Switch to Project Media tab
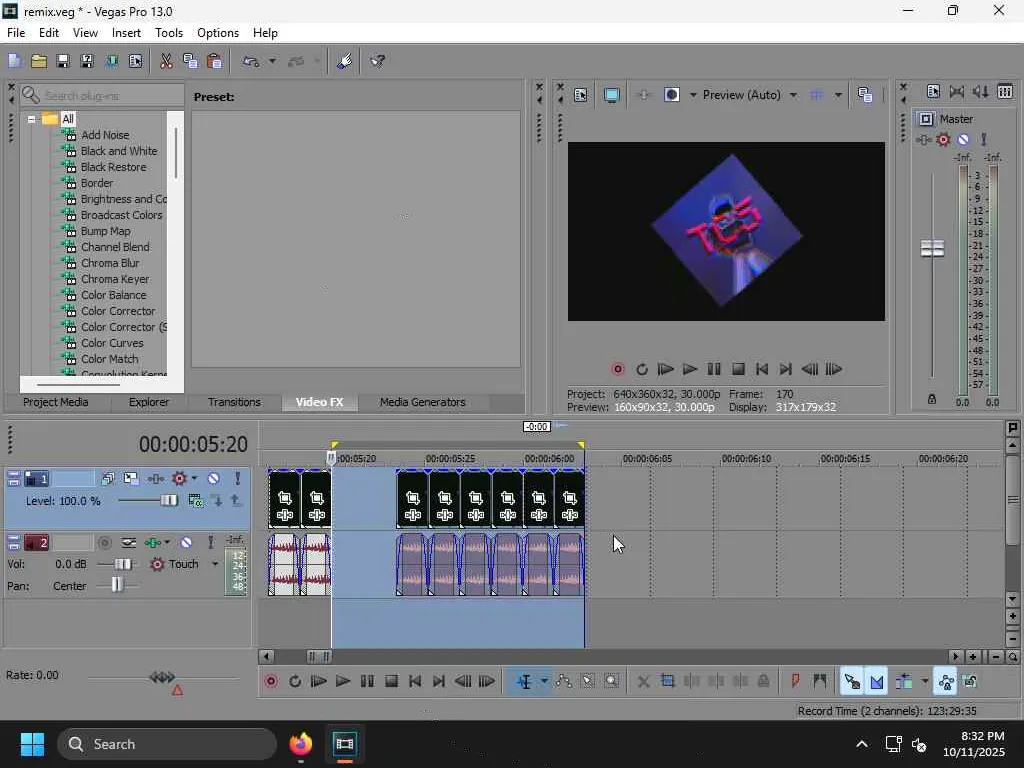Viewport: 1024px width, 768px height. [56, 402]
